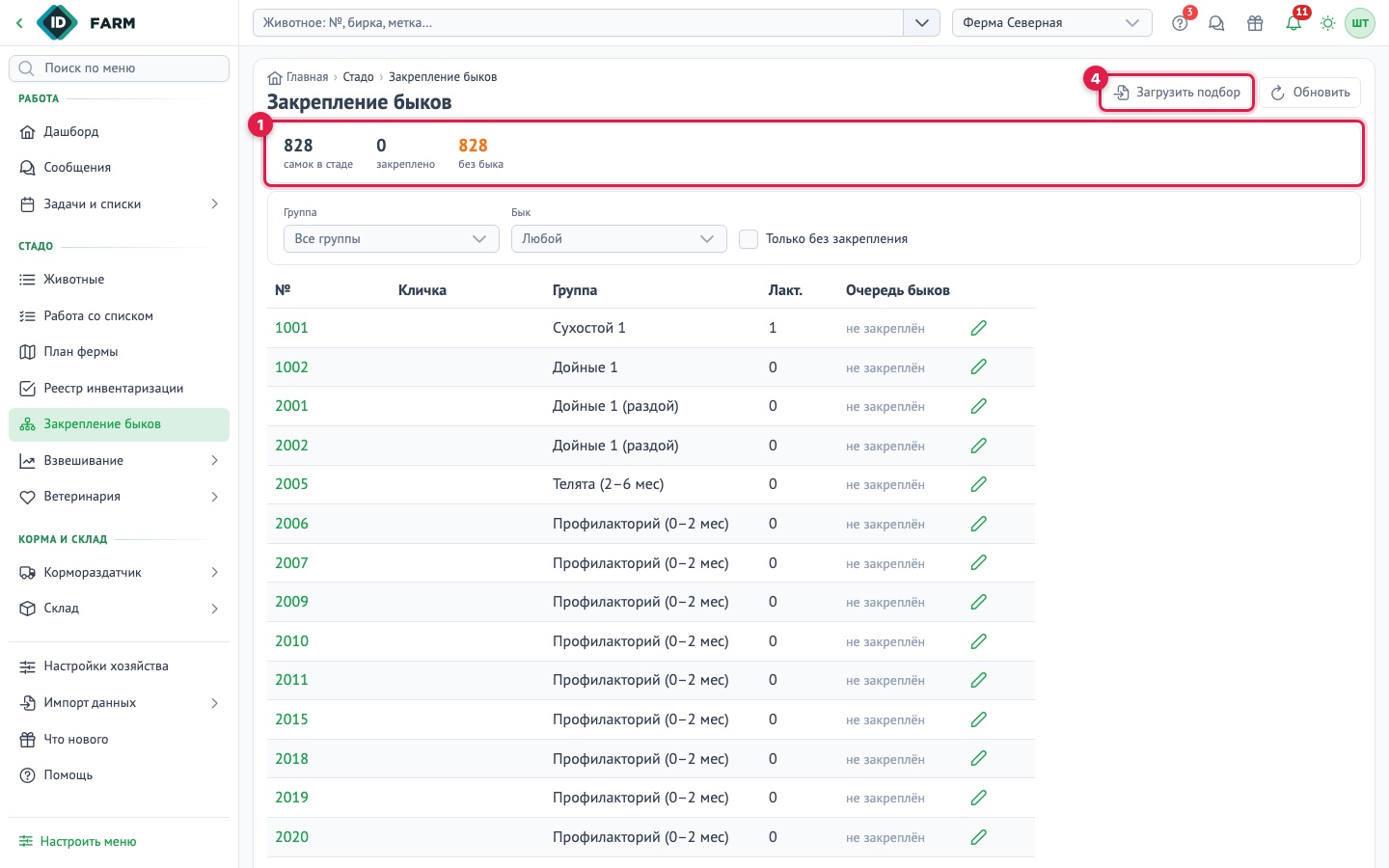Expand the 'Склад' sidebar section
The width and height of the screenshot is (1389, 868).
tap(119, 609)
